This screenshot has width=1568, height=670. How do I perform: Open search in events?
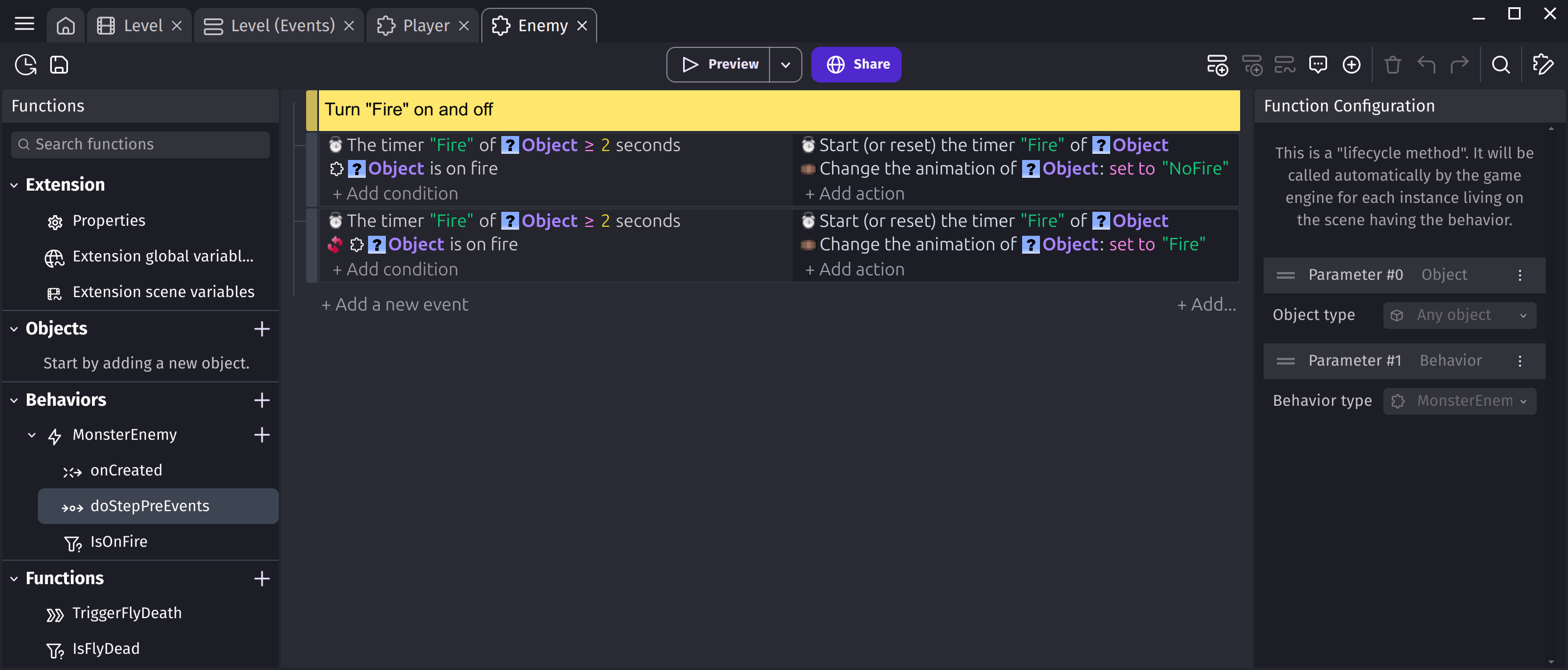tap(1501, 65)
